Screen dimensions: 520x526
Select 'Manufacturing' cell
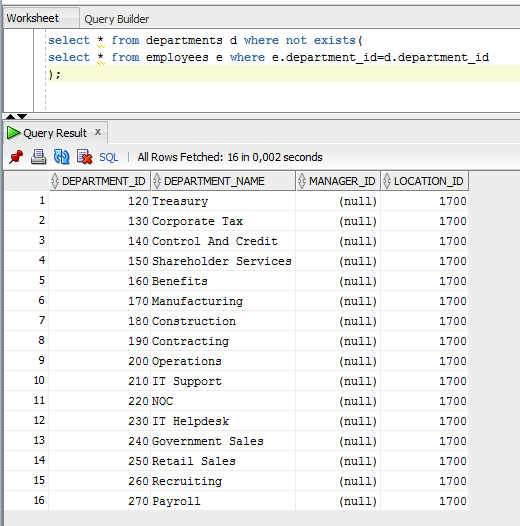click(x=223, y=301)
